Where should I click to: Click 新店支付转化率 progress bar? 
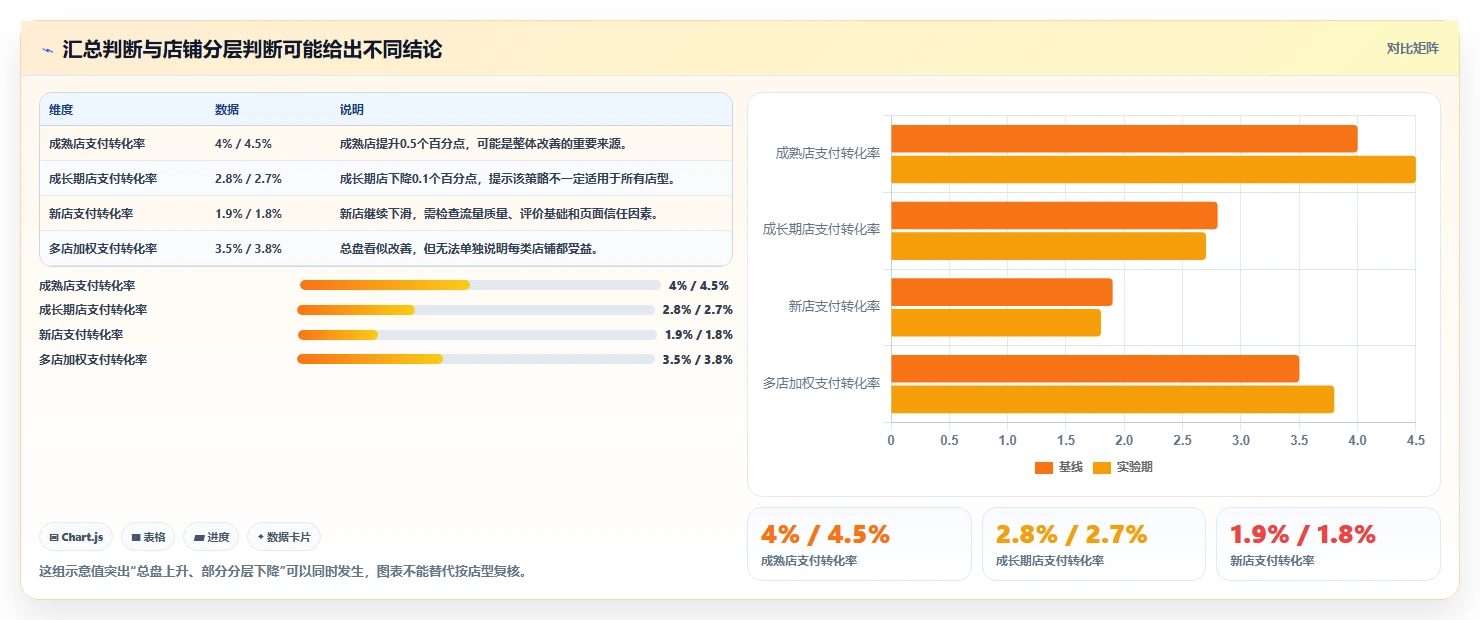pyautogui.click(x=477, y=334)
